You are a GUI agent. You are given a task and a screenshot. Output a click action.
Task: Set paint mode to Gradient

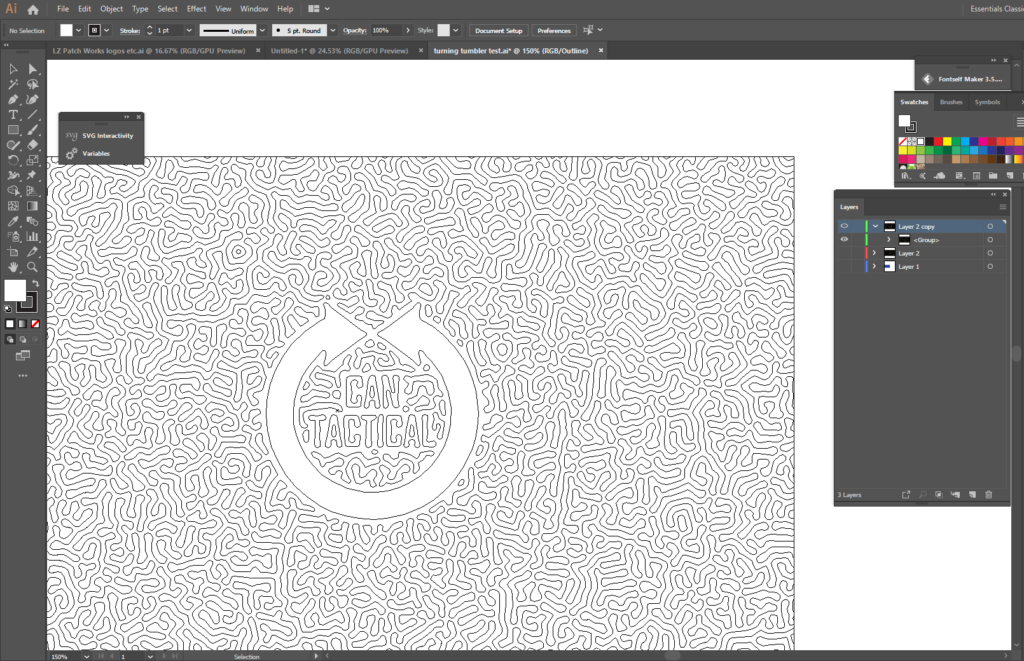pos(23,323)
